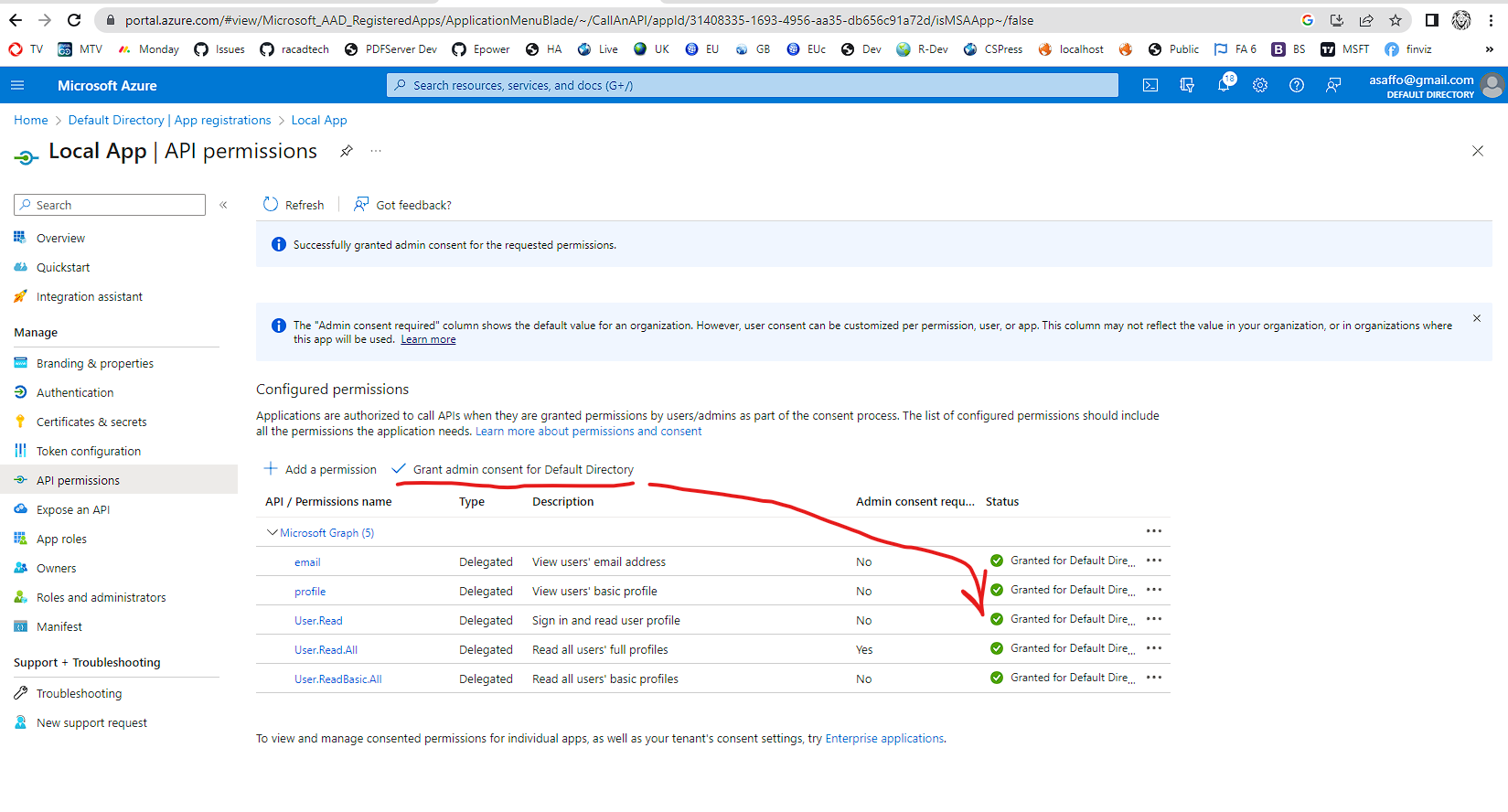The width and height of the screenshot is (1508, 812).
Task: Open Expose an API
Action: point(73,509)
